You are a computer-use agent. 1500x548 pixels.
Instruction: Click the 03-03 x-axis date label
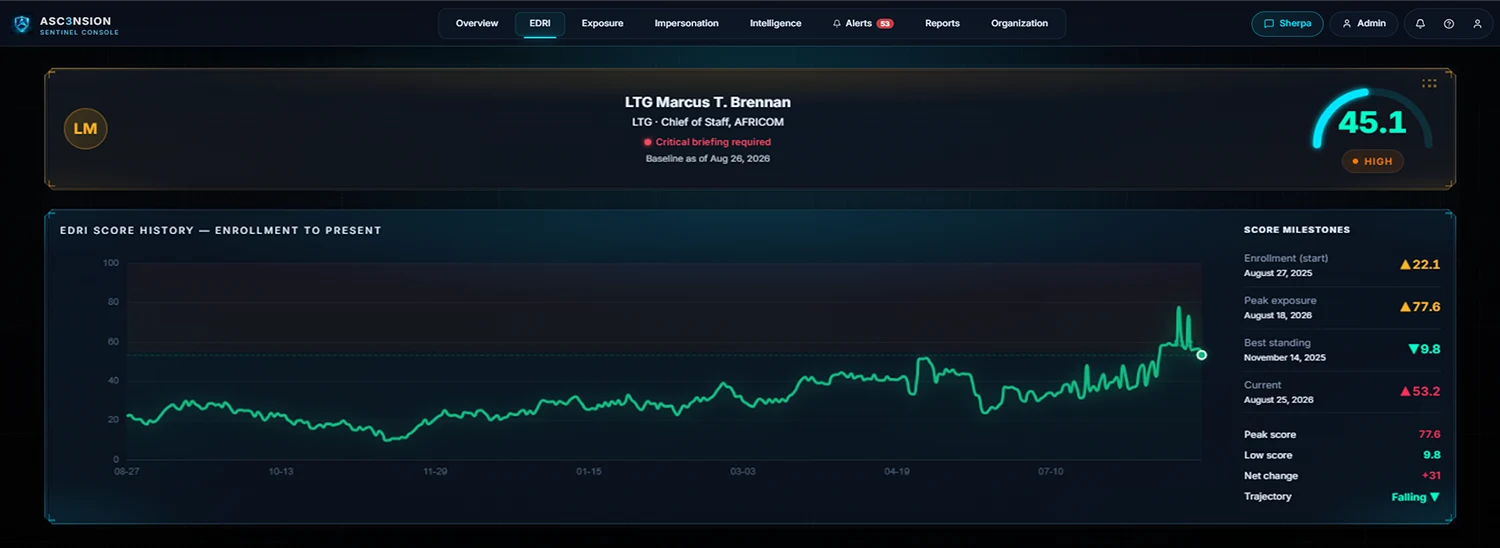click(x=743, y=471)
